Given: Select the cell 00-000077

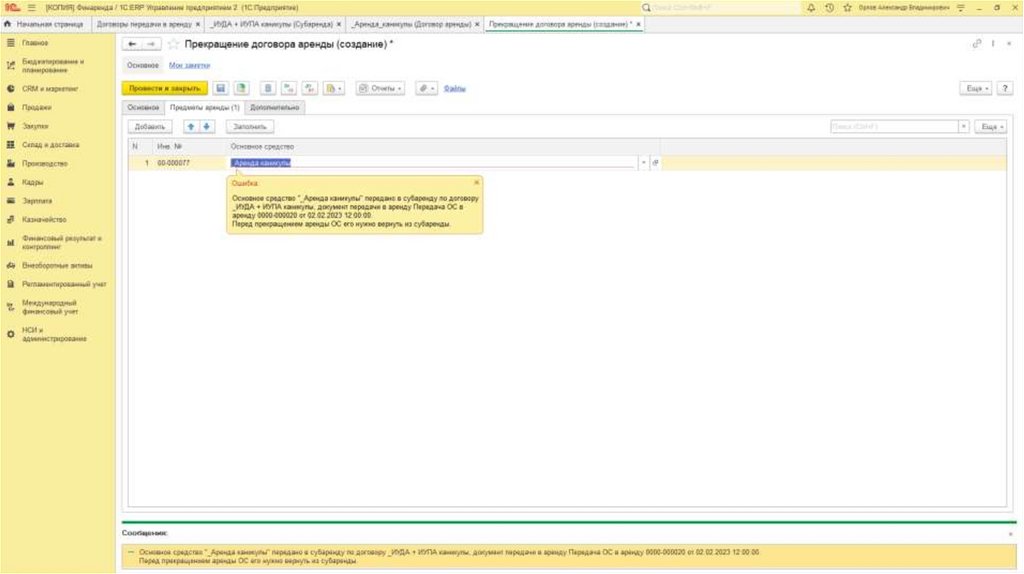Looking at the screenshot, I should click(189, 163).
